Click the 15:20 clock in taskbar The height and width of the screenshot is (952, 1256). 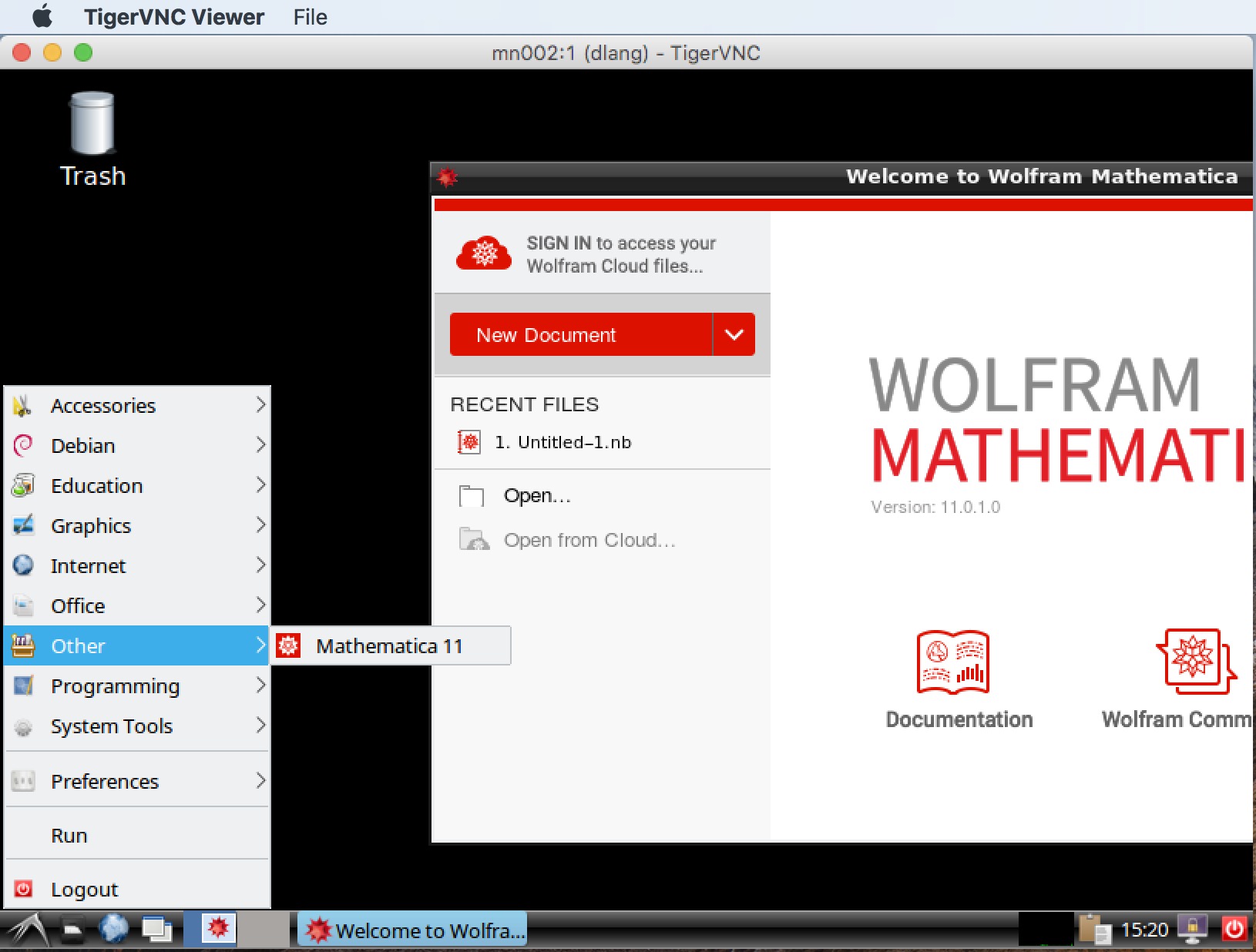1144,930
